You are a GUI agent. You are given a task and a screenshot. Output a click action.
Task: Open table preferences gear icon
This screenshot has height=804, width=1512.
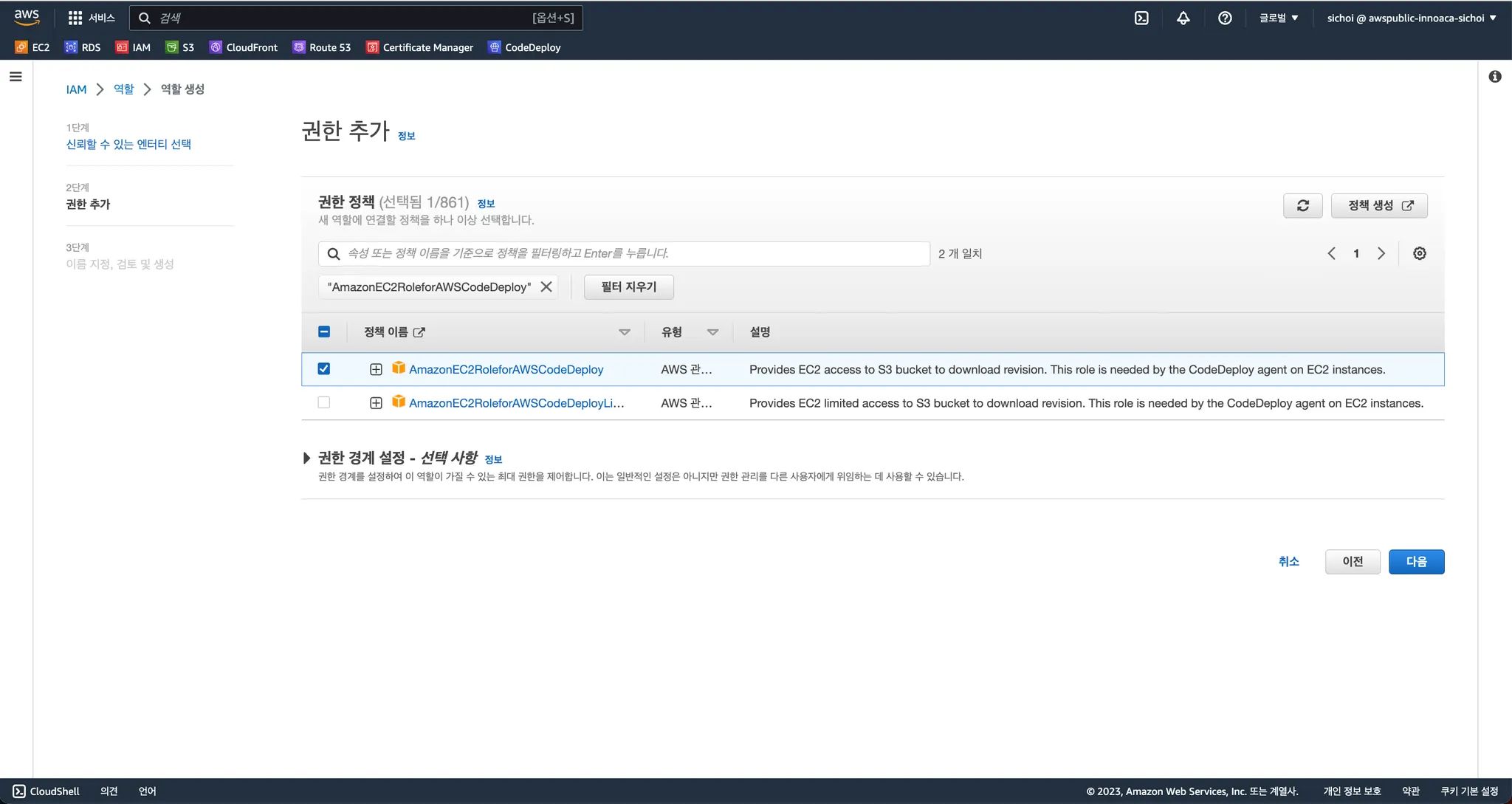1419,253
